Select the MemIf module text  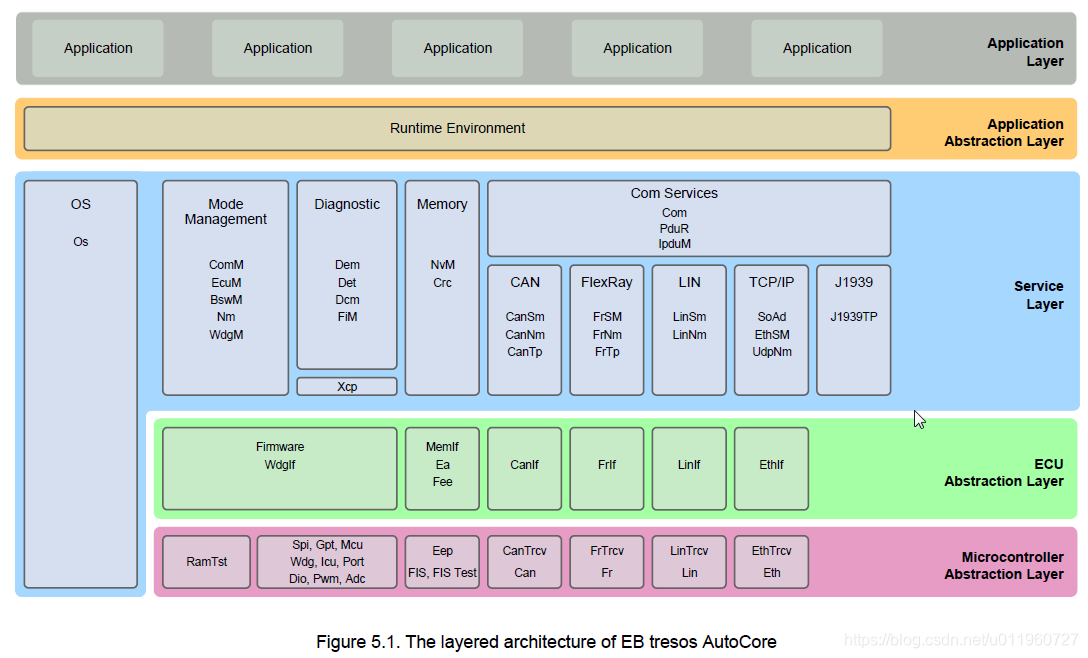click(x=442, y=447)
